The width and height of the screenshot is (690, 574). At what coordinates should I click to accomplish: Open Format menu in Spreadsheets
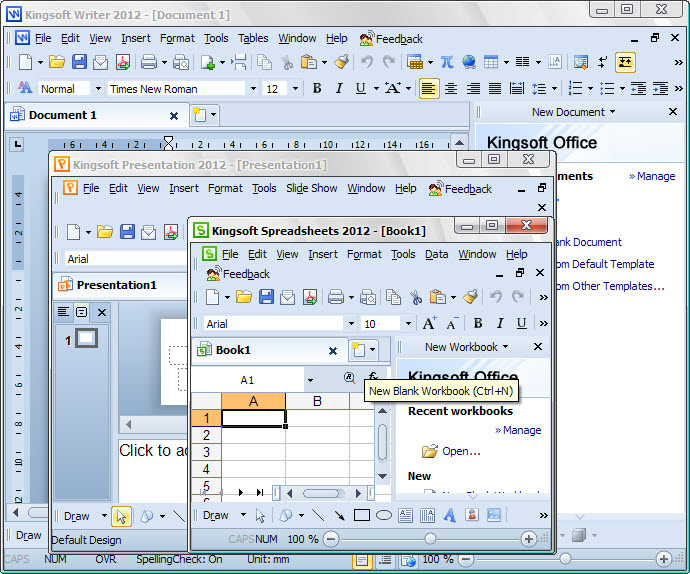point(364,254)
